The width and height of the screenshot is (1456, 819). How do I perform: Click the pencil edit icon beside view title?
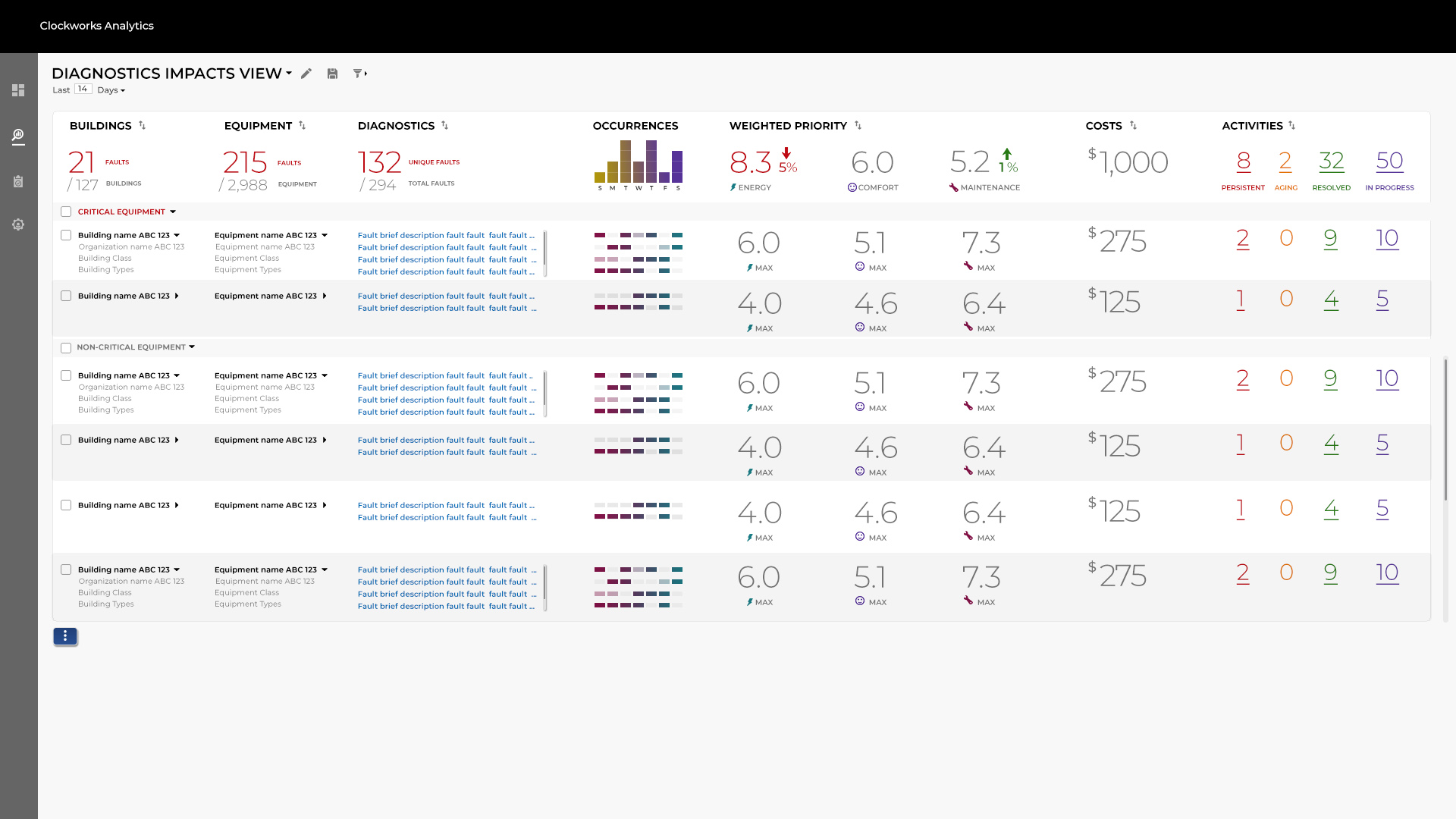coord(306,74)
